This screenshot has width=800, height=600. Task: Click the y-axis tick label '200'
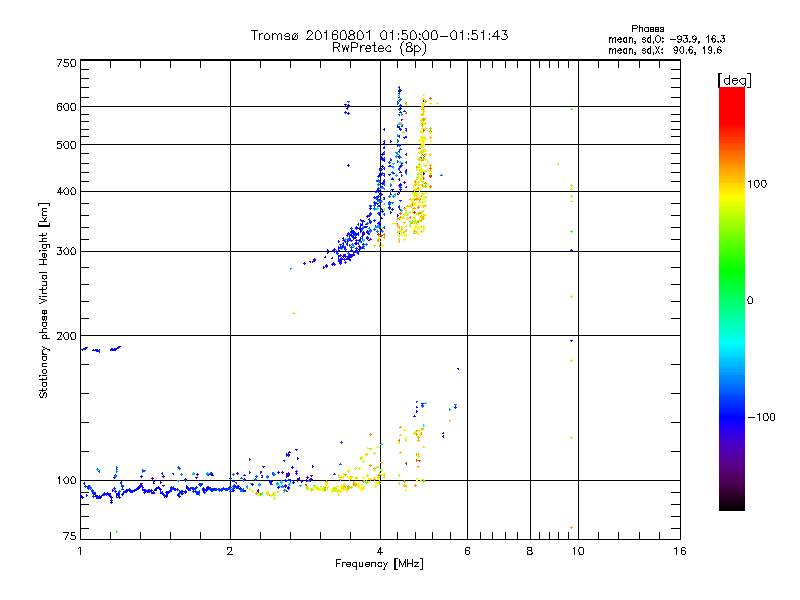(66, 336)
